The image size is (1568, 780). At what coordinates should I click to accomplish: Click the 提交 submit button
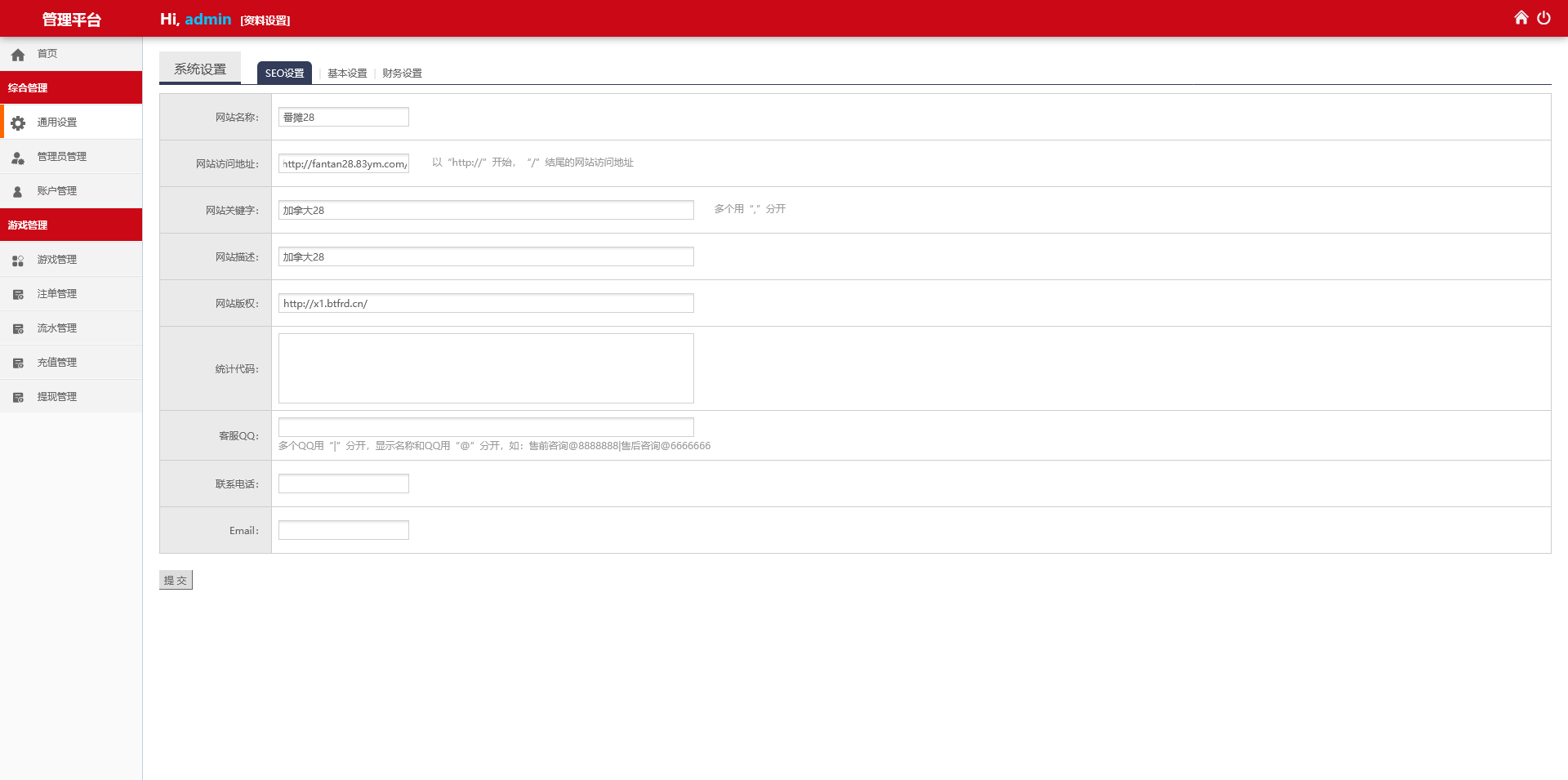(176, 580)
